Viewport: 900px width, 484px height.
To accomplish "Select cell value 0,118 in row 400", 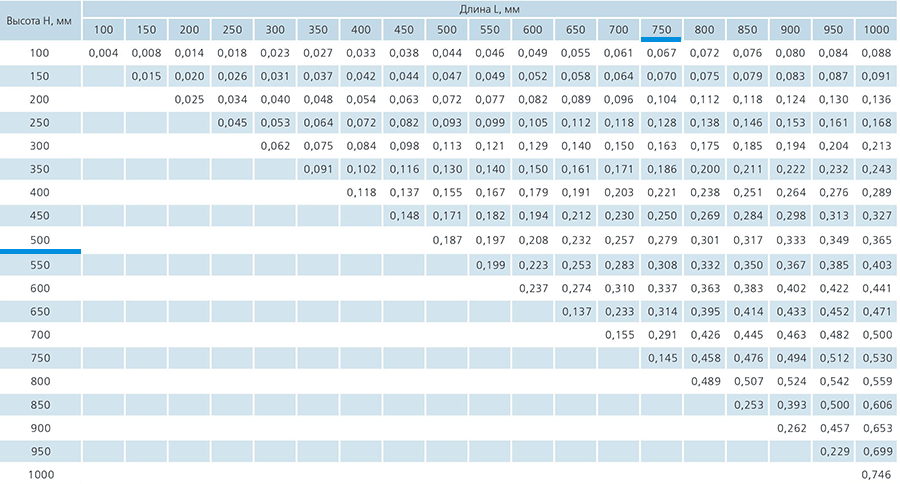I will point(361,192).
